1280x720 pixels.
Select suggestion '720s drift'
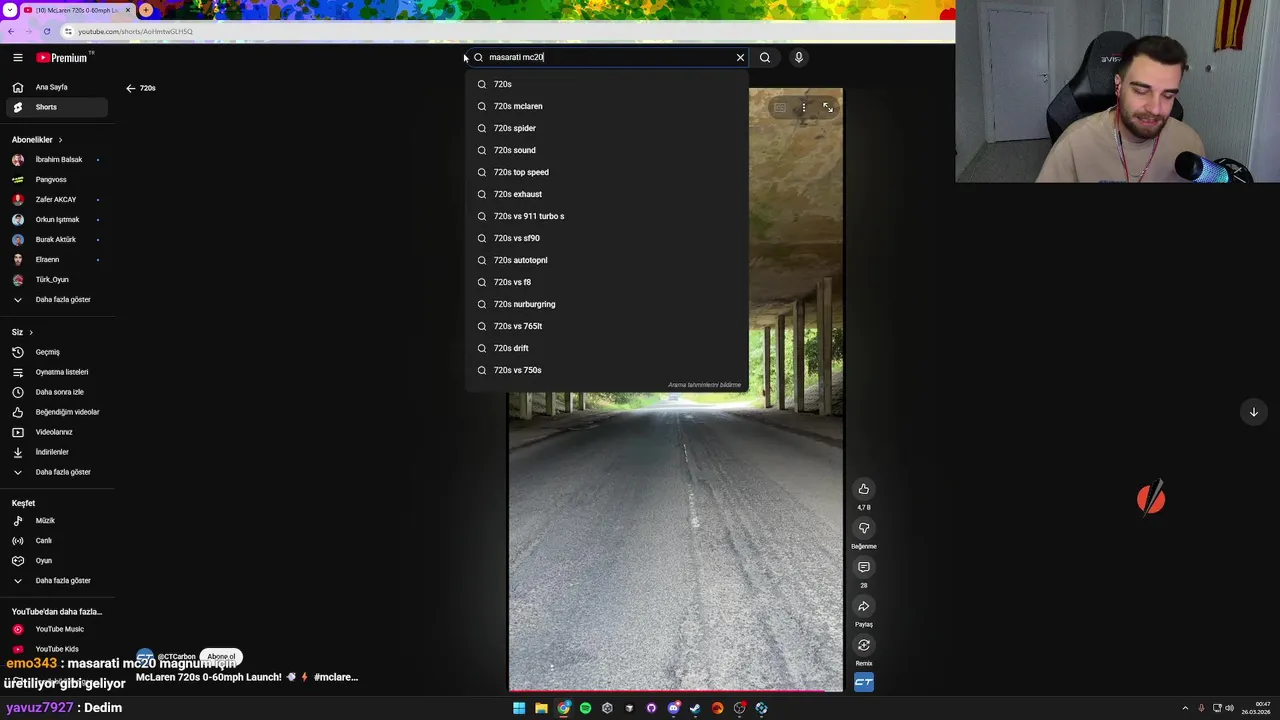coord(607,348)
